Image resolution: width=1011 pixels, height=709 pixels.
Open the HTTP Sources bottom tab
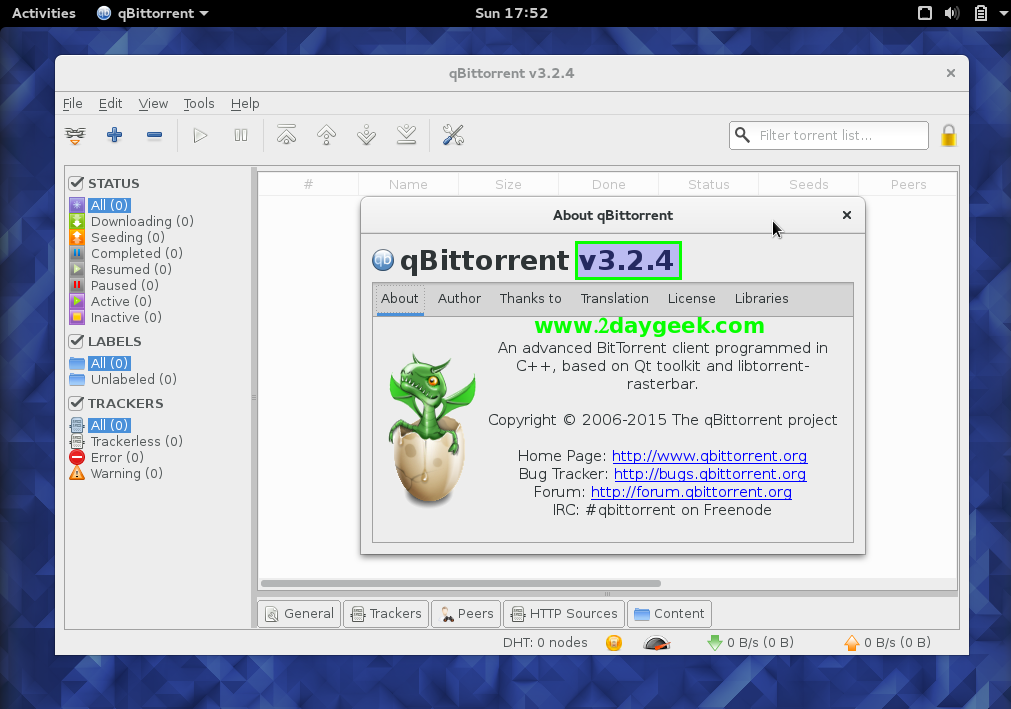(564, 614)
